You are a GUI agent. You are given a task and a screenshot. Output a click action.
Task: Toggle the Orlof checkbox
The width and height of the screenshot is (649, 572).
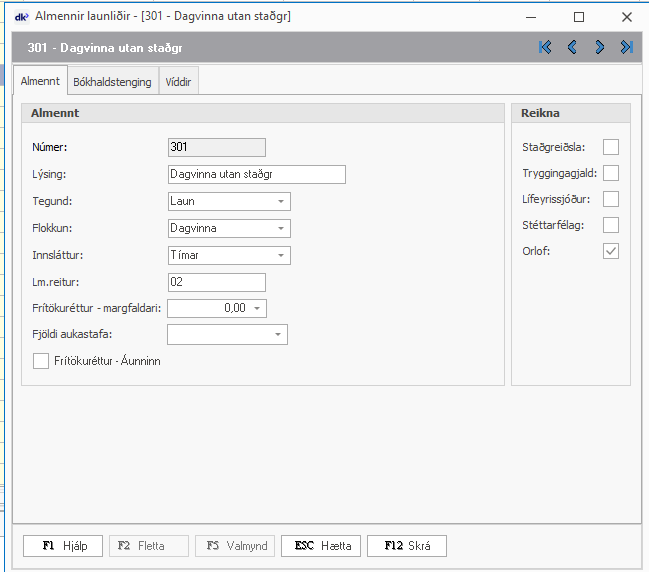(610, 251)
